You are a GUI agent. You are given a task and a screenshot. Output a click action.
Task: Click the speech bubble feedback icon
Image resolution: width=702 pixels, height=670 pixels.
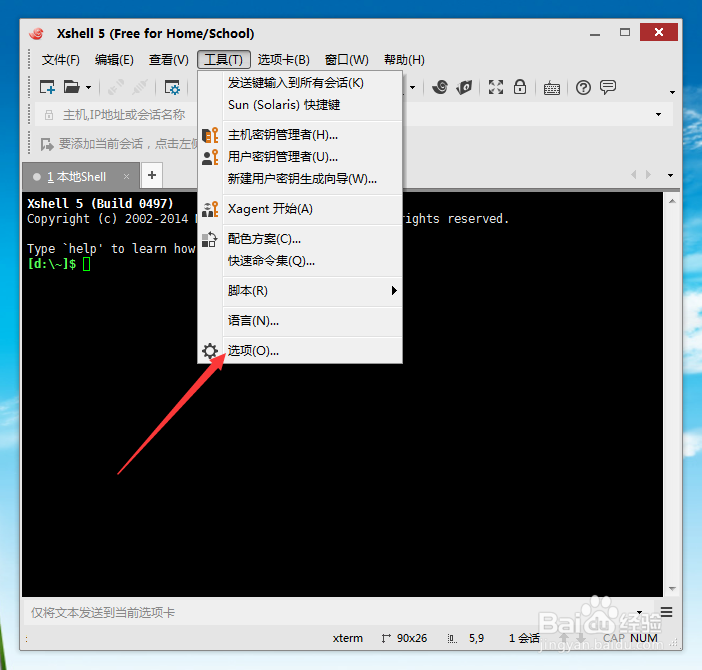pos(608,87)
